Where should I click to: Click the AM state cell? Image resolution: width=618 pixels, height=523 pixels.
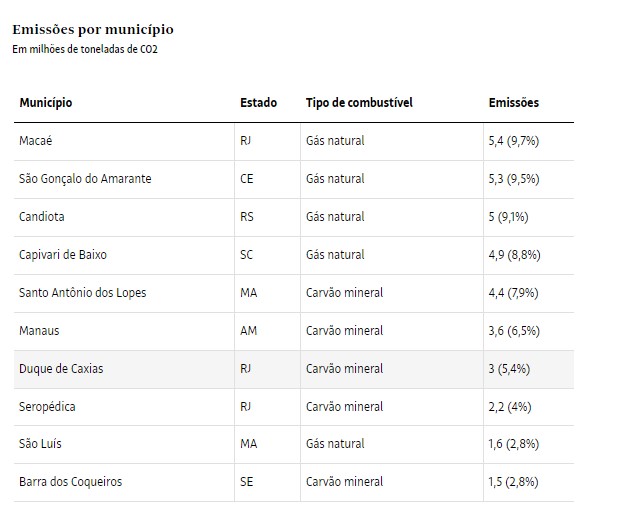coord(249,331)
